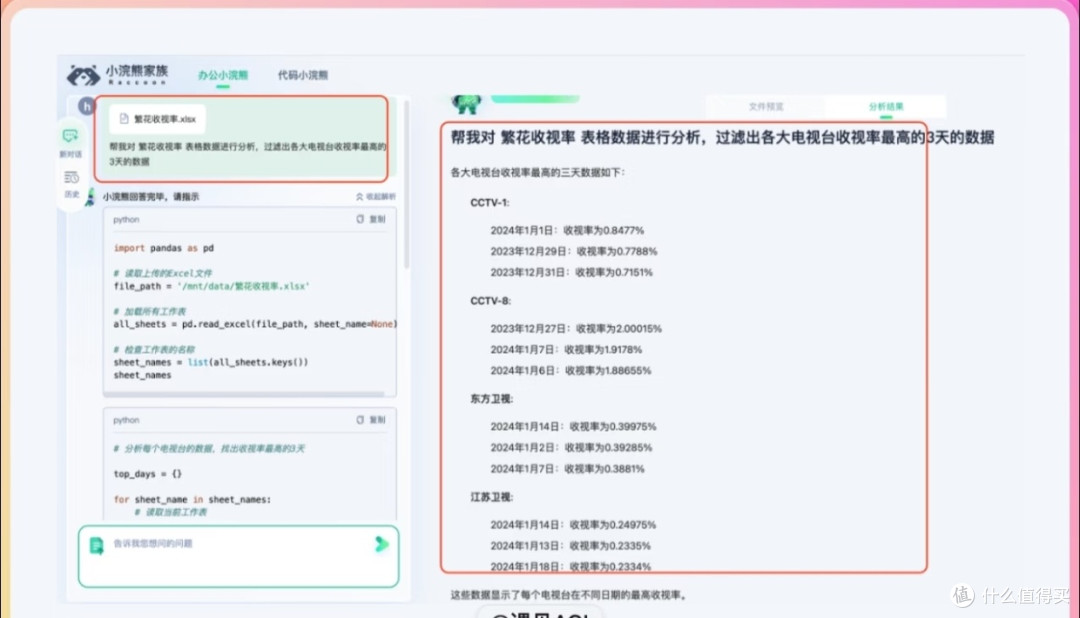Screen dimensions: 1080x618
Task: Click the all_sheets = pd.read_excel code line
Action: pyautogui.click(x=255, y=324)
